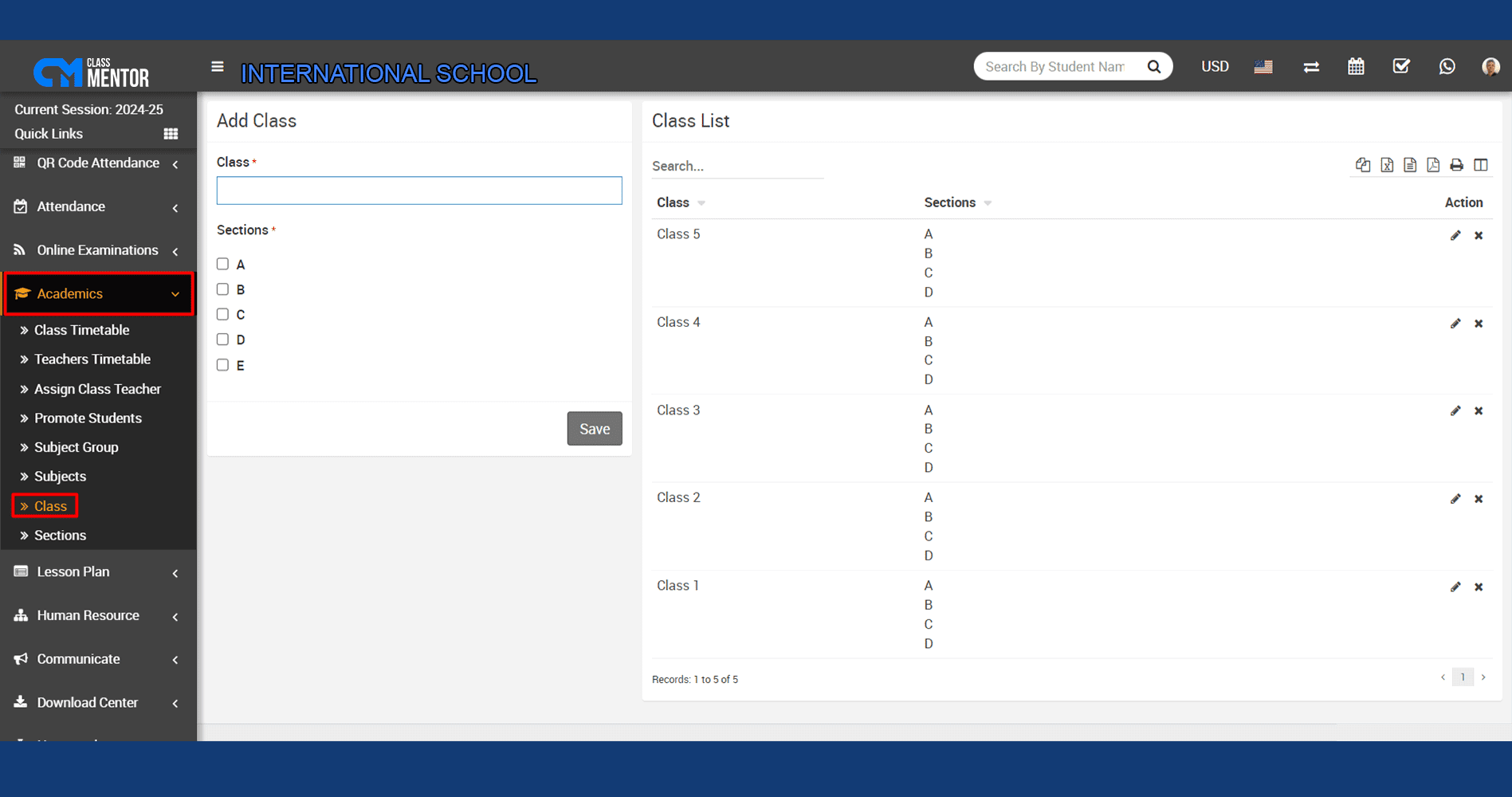Focus the Class List search box
Screen dimensions: 1512x797
click(737, 166)
